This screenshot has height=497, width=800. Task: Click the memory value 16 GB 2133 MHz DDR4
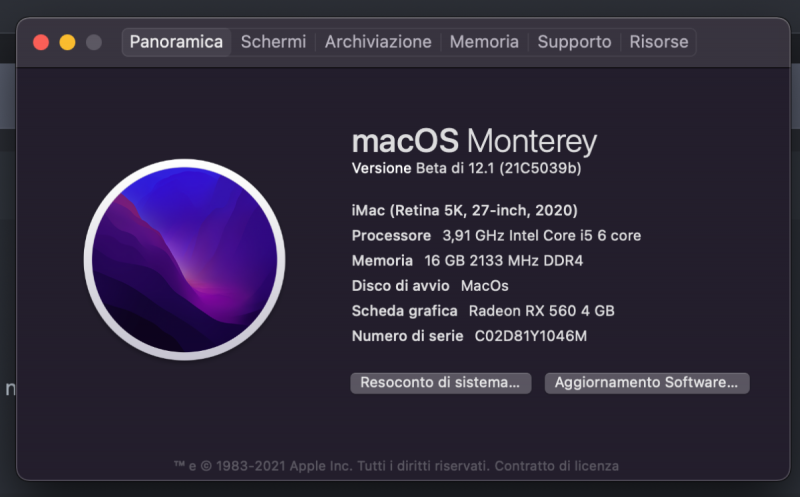point(504,261)
